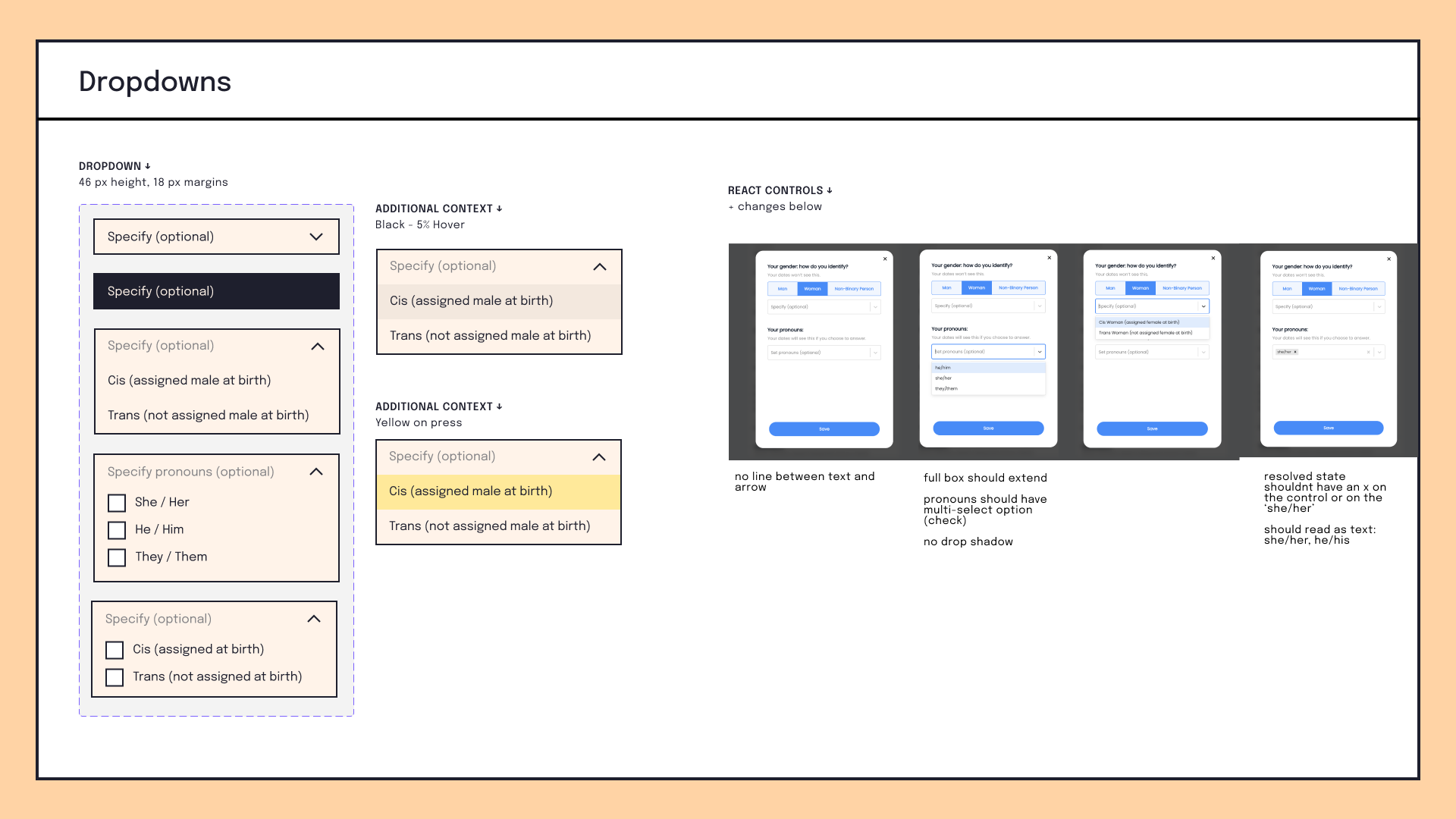Open Set pronouns (optional) in card above 'no line between text'
Screen dimensions: 1456x819
pyautogui.click(x=824, y=353)
